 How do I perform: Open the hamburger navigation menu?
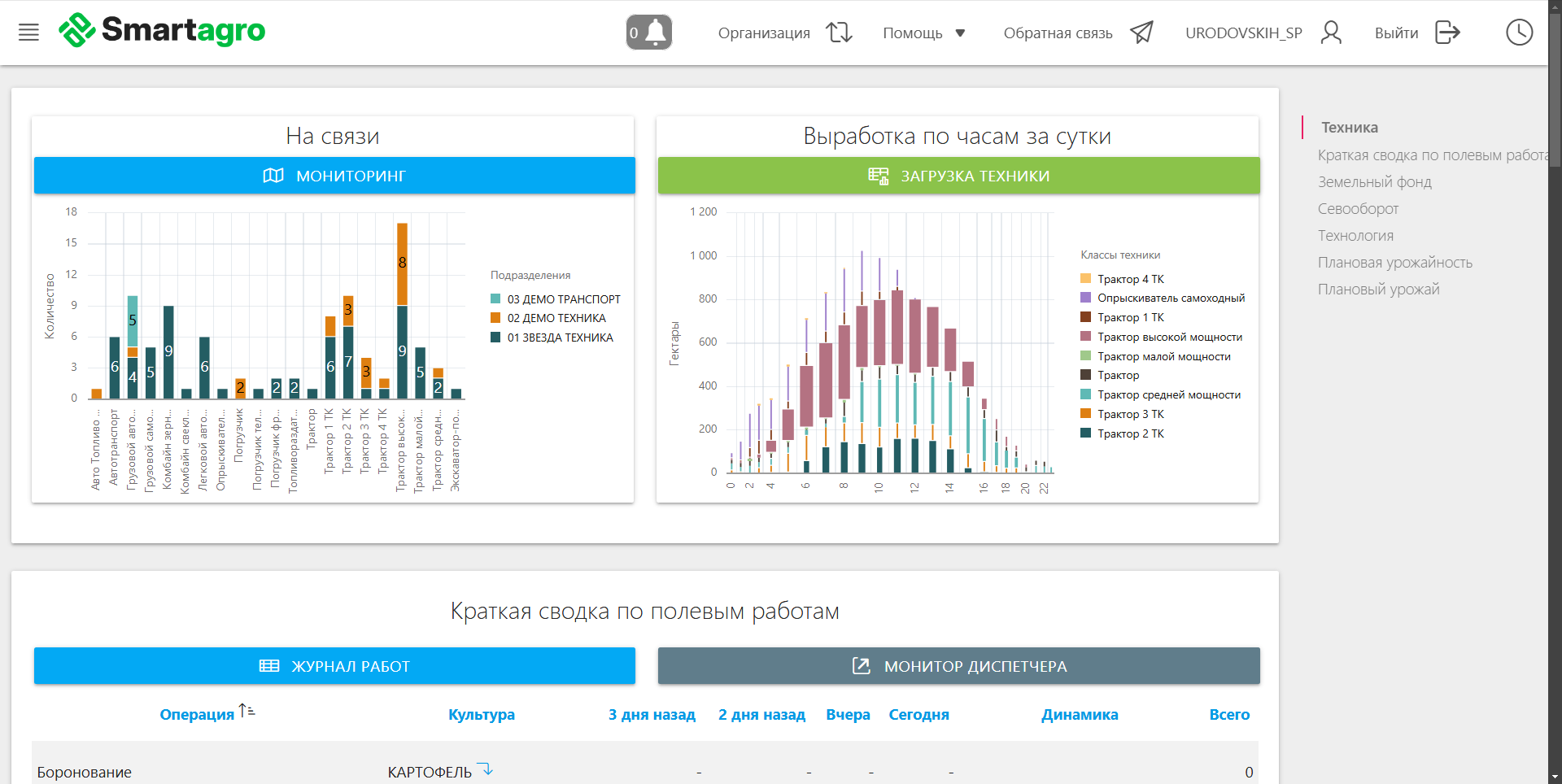point(28,33)
